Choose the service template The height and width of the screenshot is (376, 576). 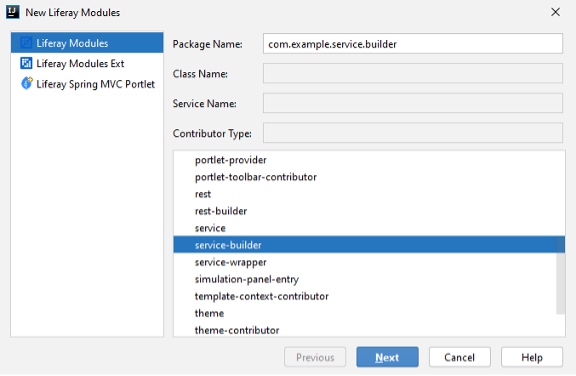coord(369,228)
